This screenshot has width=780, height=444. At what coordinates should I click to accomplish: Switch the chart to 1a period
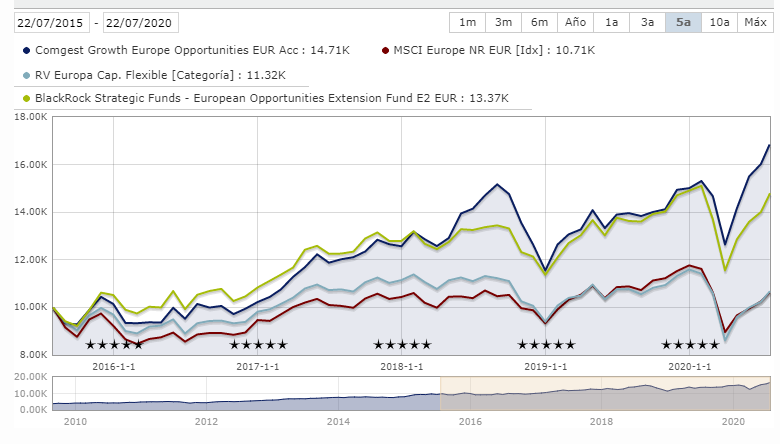click(x=612, y=22)
